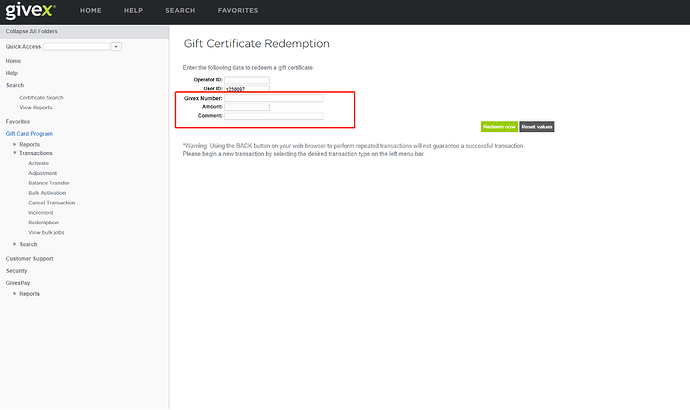Focus the Operator ID input field

point(247,80)
